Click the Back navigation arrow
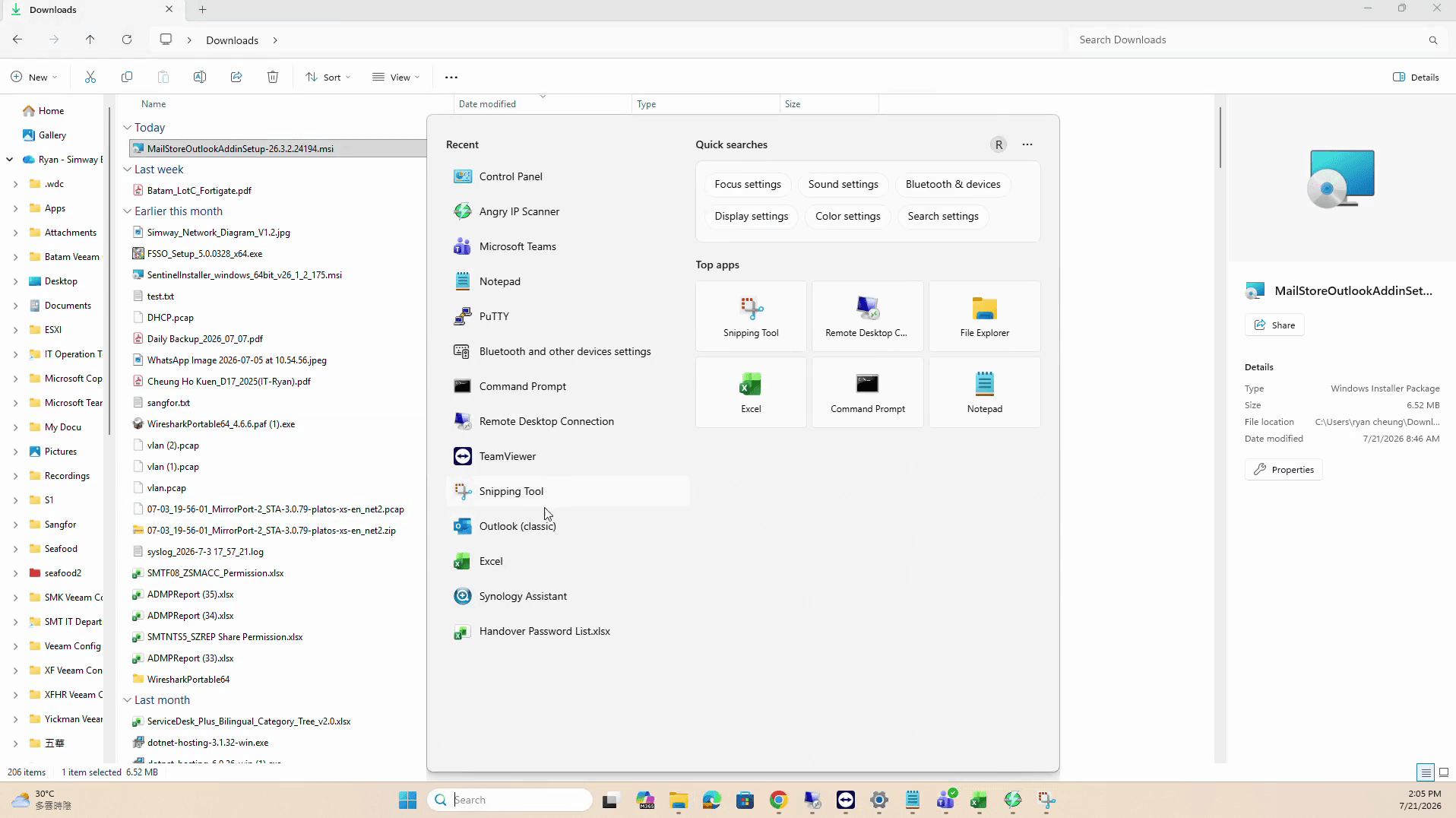This screenshot has width=1456, height=818. 17,40
